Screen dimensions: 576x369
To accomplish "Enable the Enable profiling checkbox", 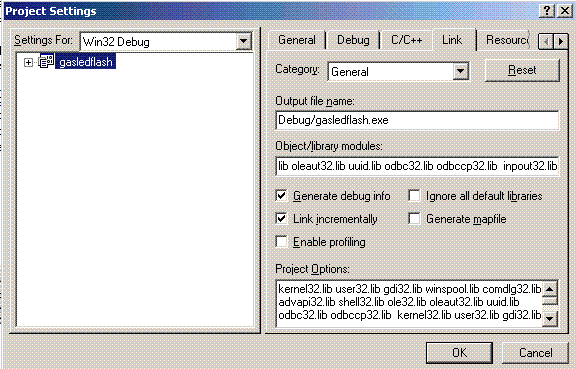I will pyautogui.click(x=281, y=242).
